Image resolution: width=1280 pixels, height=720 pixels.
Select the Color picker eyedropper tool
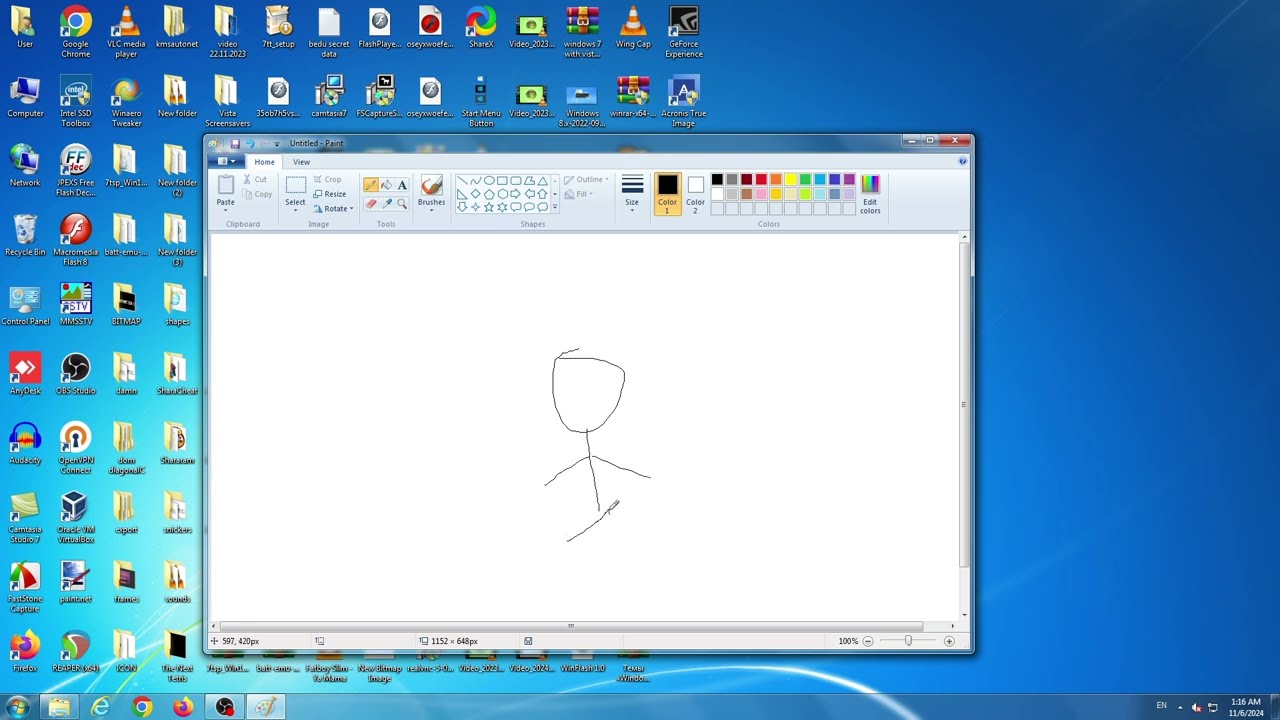pos(387,203)
